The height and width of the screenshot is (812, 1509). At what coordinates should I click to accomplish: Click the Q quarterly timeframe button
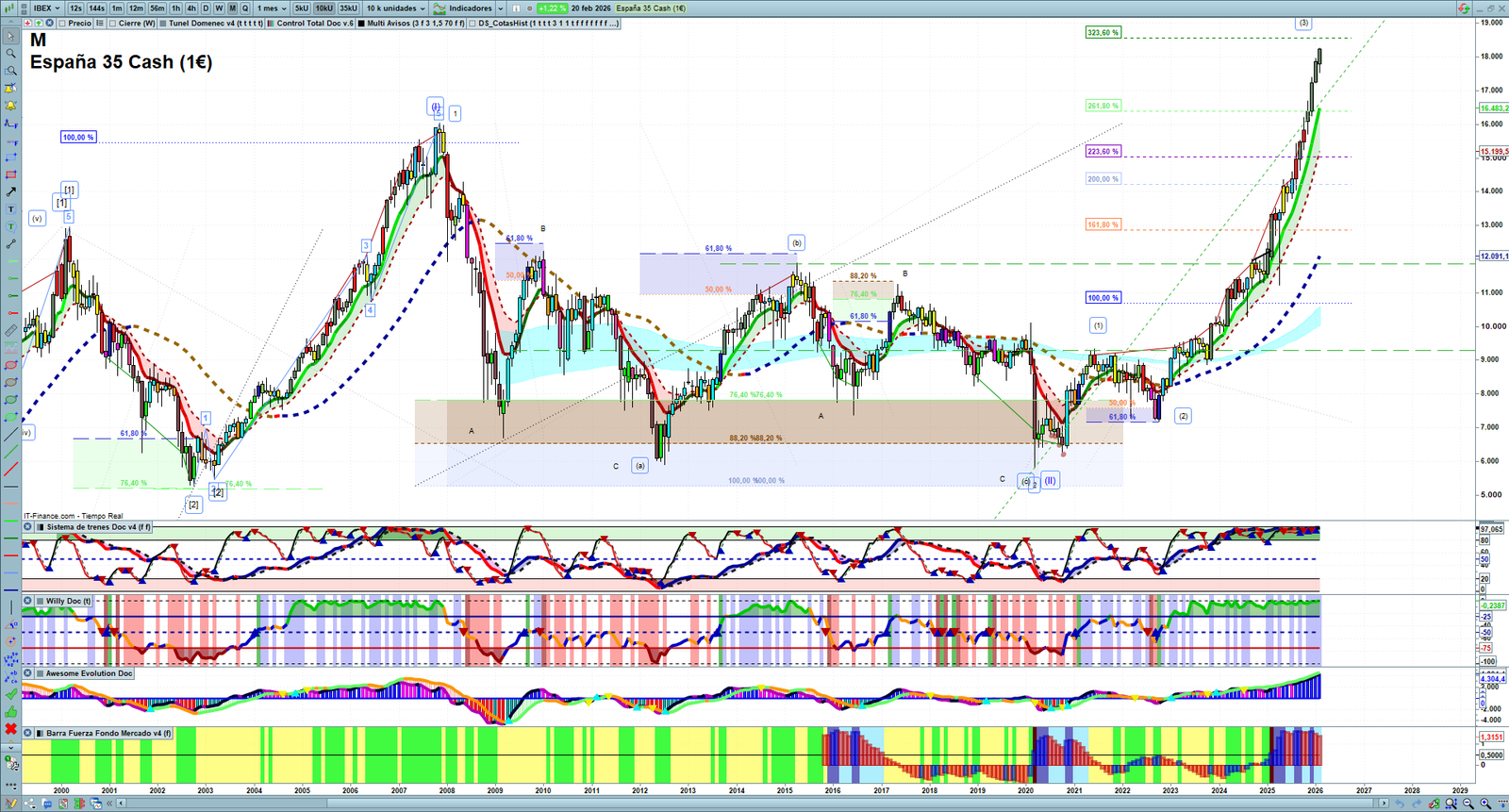click(245, 8)
